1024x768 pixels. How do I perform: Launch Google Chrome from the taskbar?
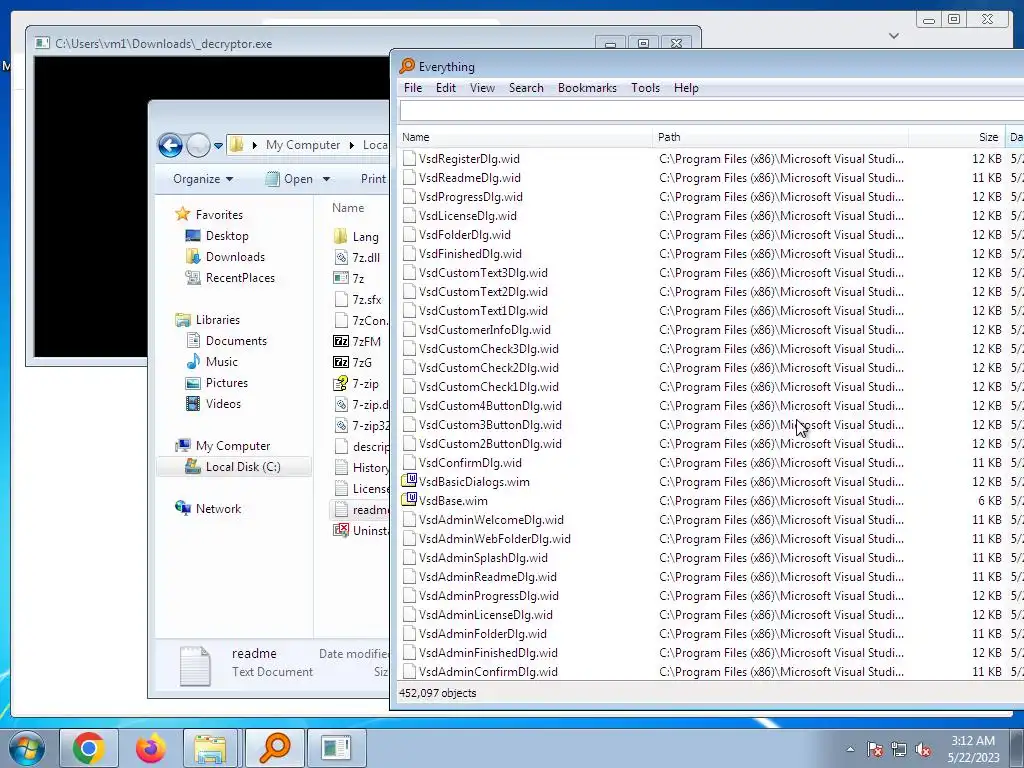pyautogui.click(x=89, y=748)
